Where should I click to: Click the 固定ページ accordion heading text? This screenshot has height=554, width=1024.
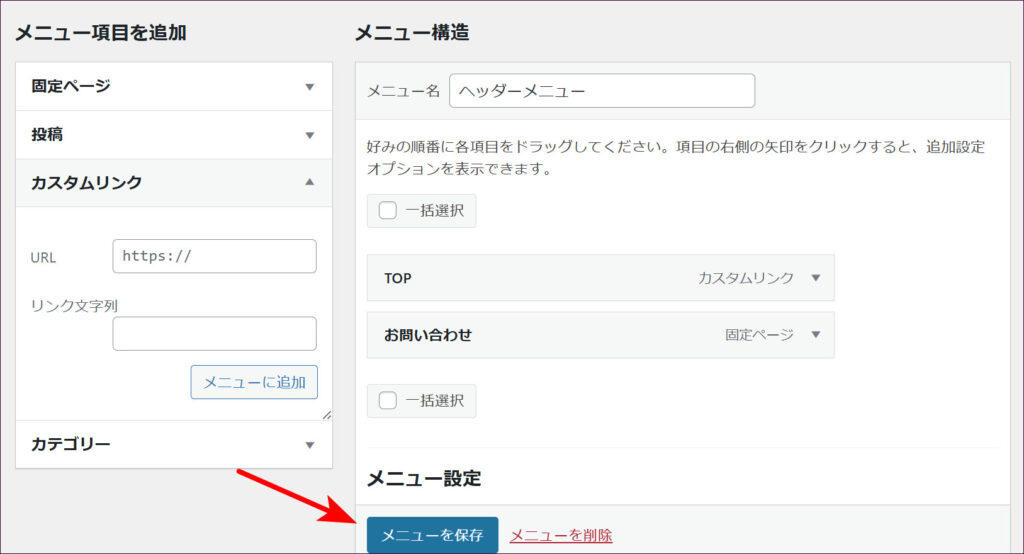pos(71,86)
